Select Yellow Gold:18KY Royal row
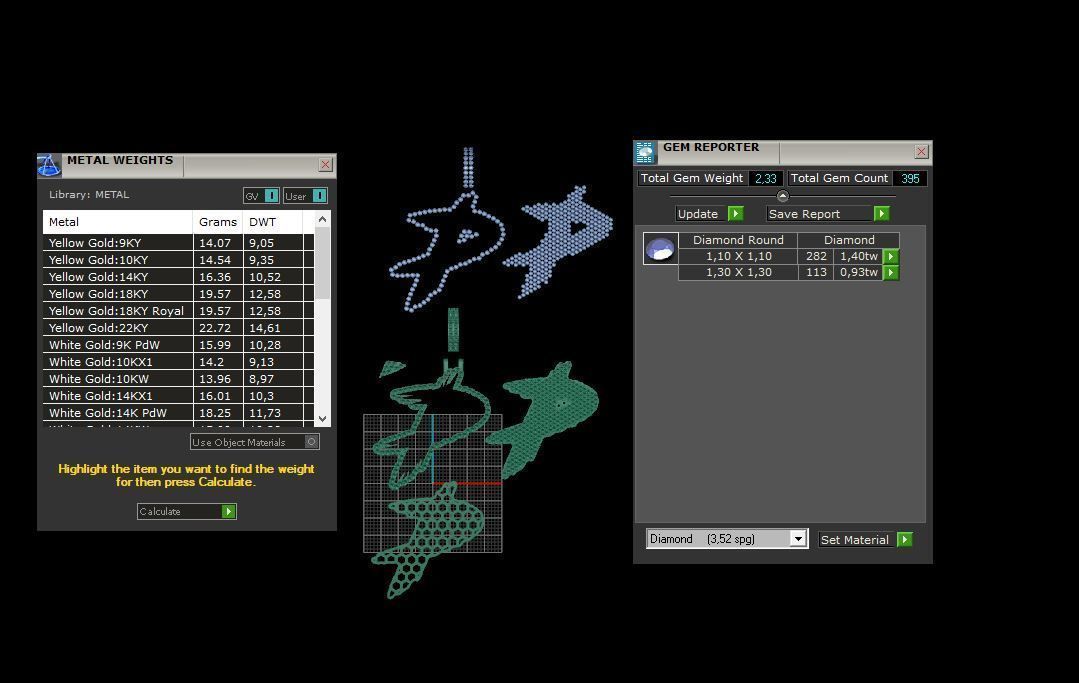The image size is (1079, 683). (x=178, y=311)
